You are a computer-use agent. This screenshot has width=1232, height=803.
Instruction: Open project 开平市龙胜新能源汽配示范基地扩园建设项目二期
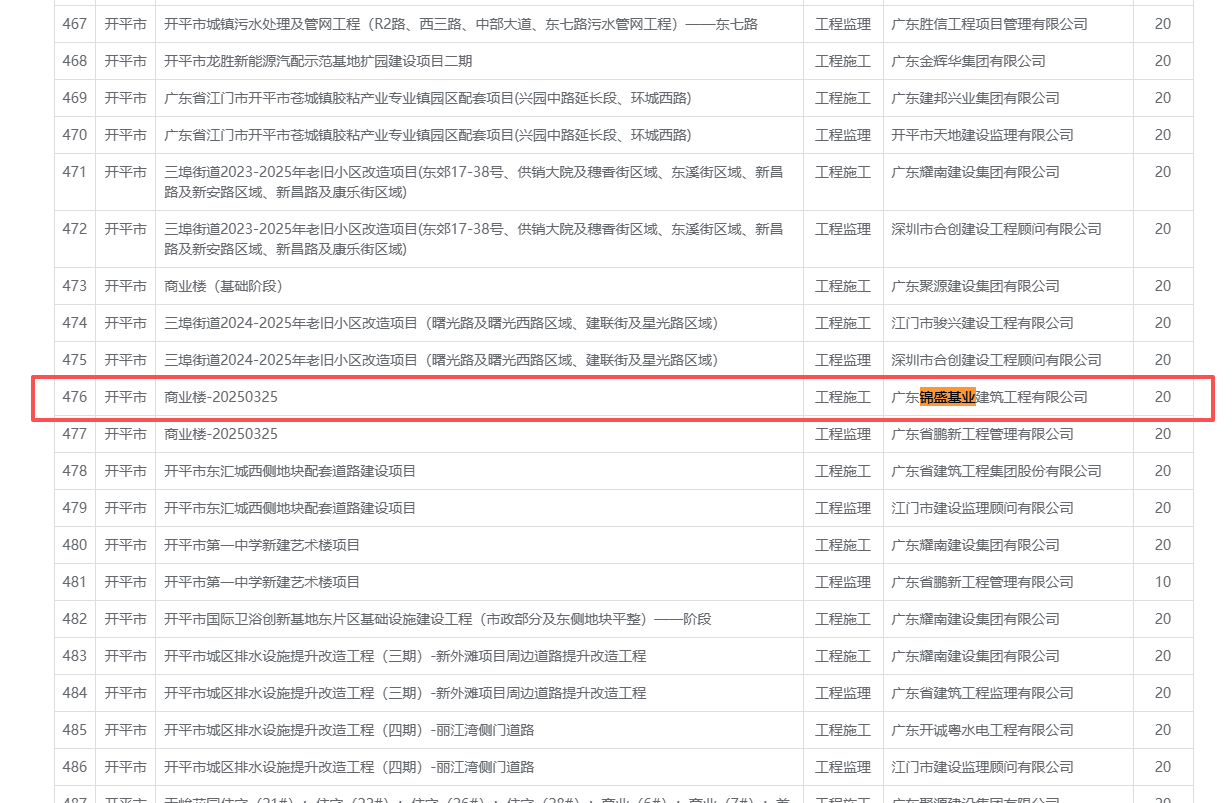tap(318, 61)
